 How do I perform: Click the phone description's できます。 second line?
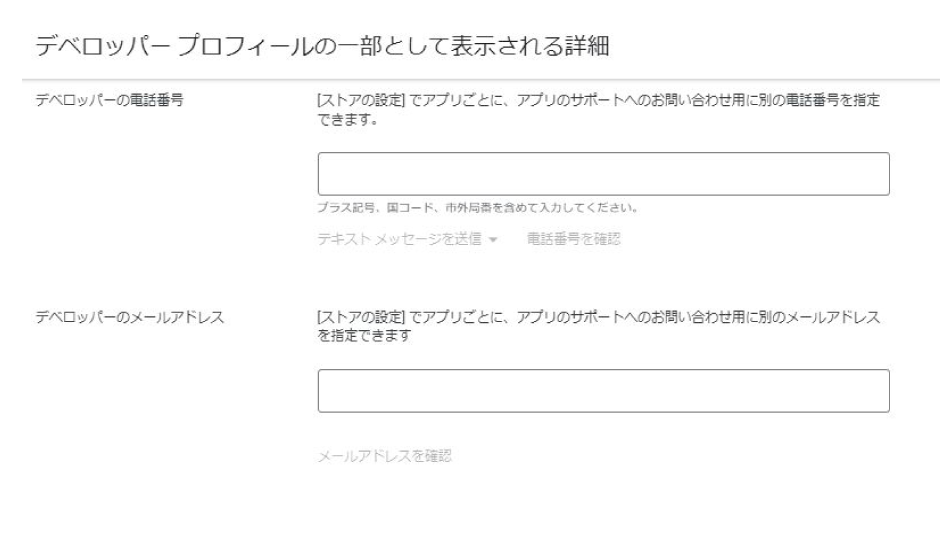tap(344, 117)
